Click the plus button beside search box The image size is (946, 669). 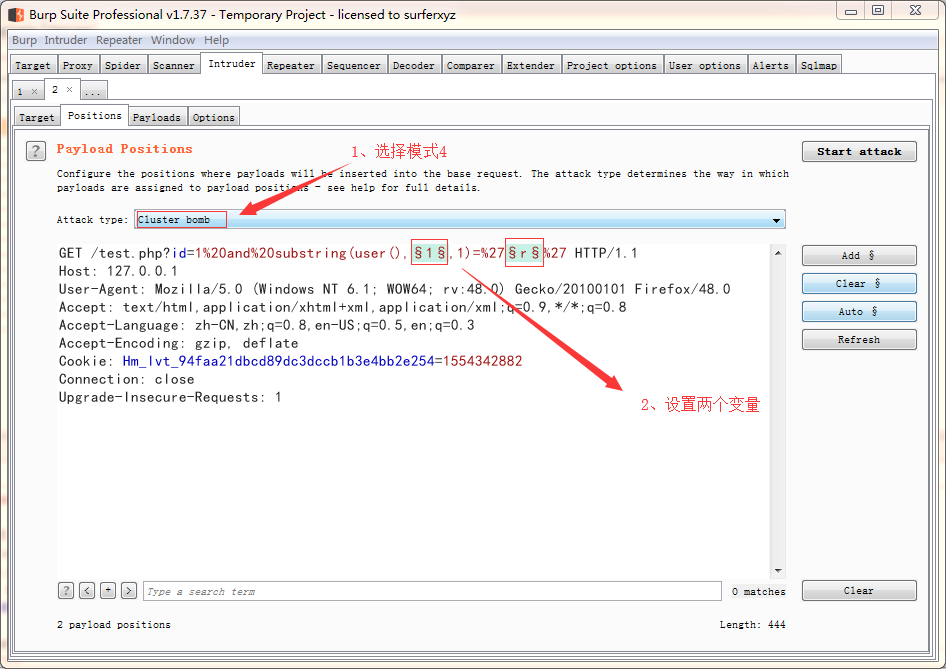[108, 591]
